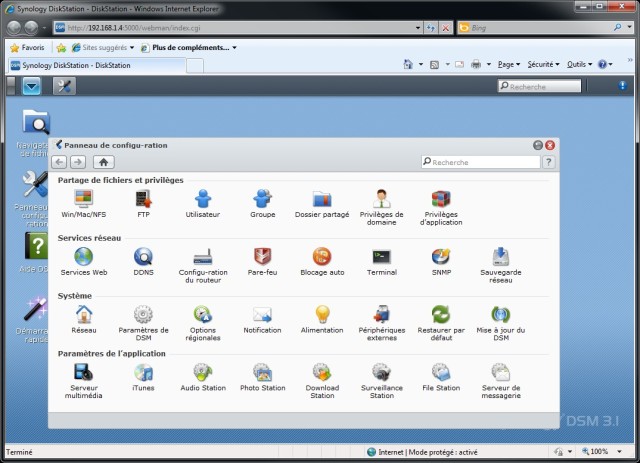The height and width of the screenshot is (463, 640).
Task: Open the Pare-feu firewall icon
Action: (x=262, y=257)
